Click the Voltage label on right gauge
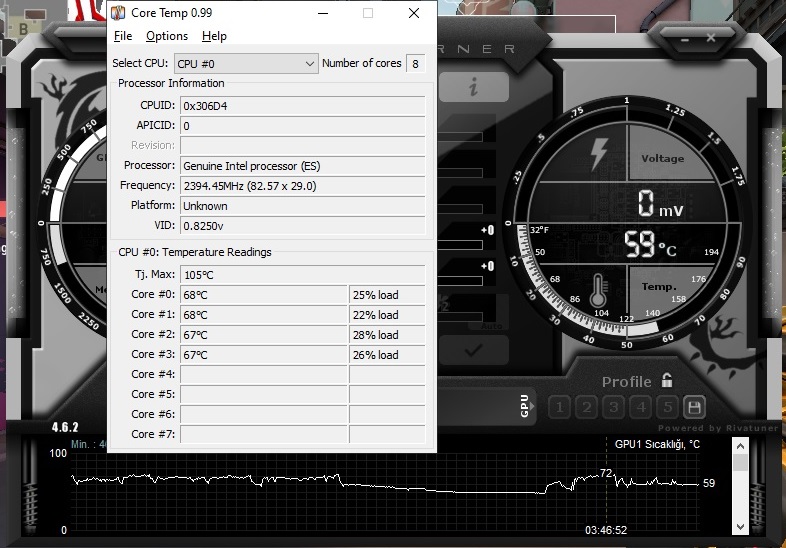 (663, 158)
